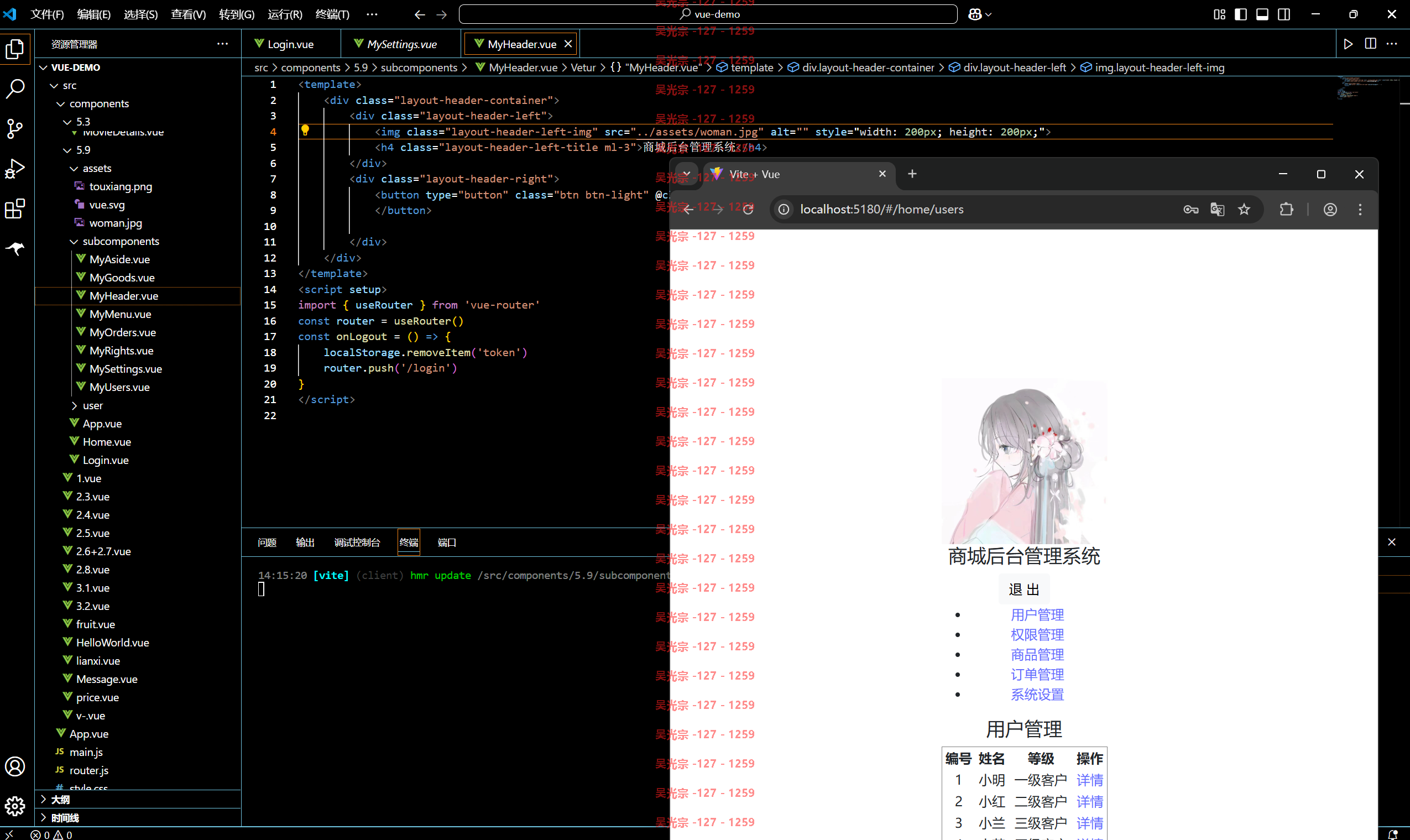Image resolution: width=1410 pixels, height=840 pixels.
Task: Open the Manage gear icon
Action: point(15,806)
